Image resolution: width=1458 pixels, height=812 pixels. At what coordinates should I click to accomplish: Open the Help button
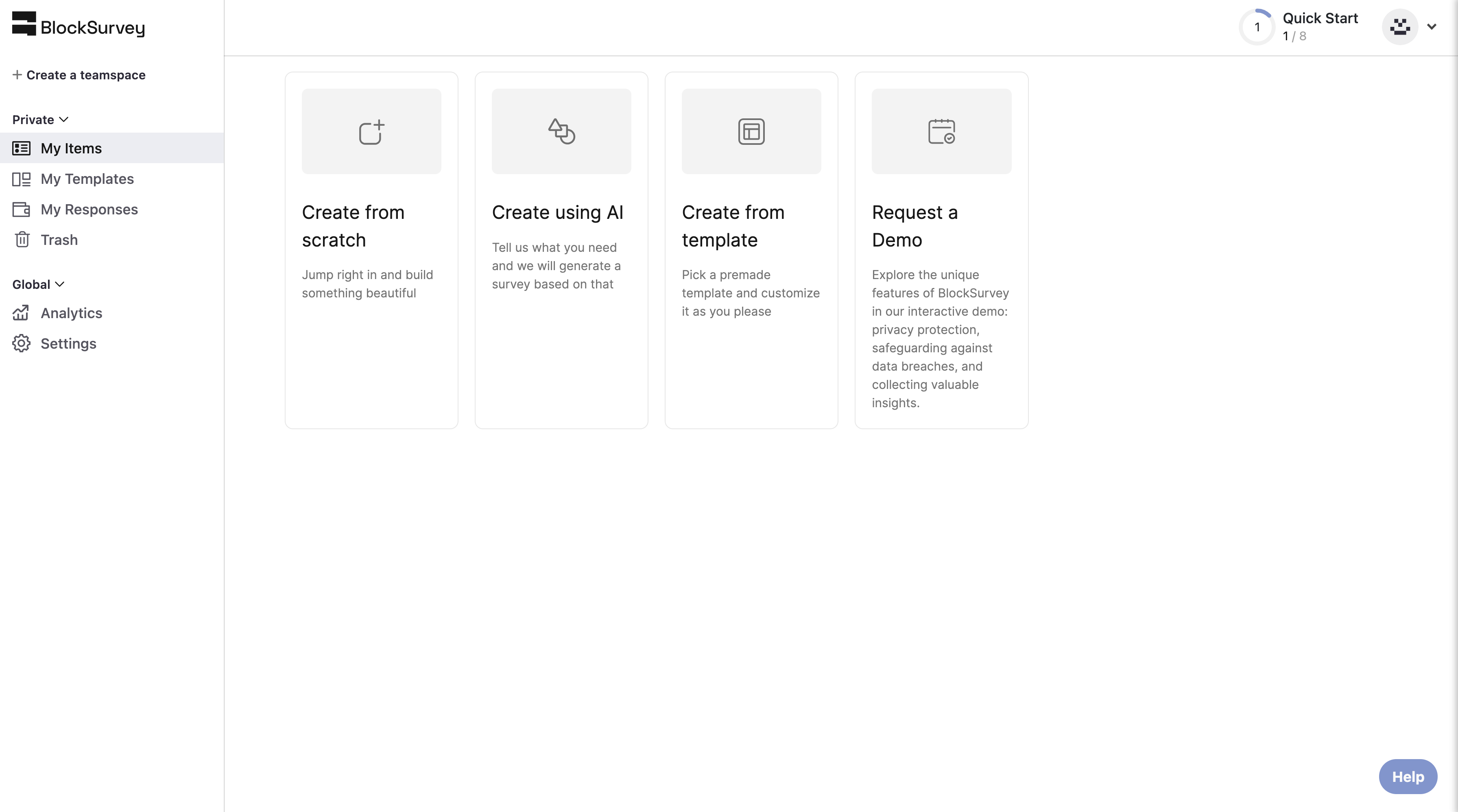click(1408, 776)
